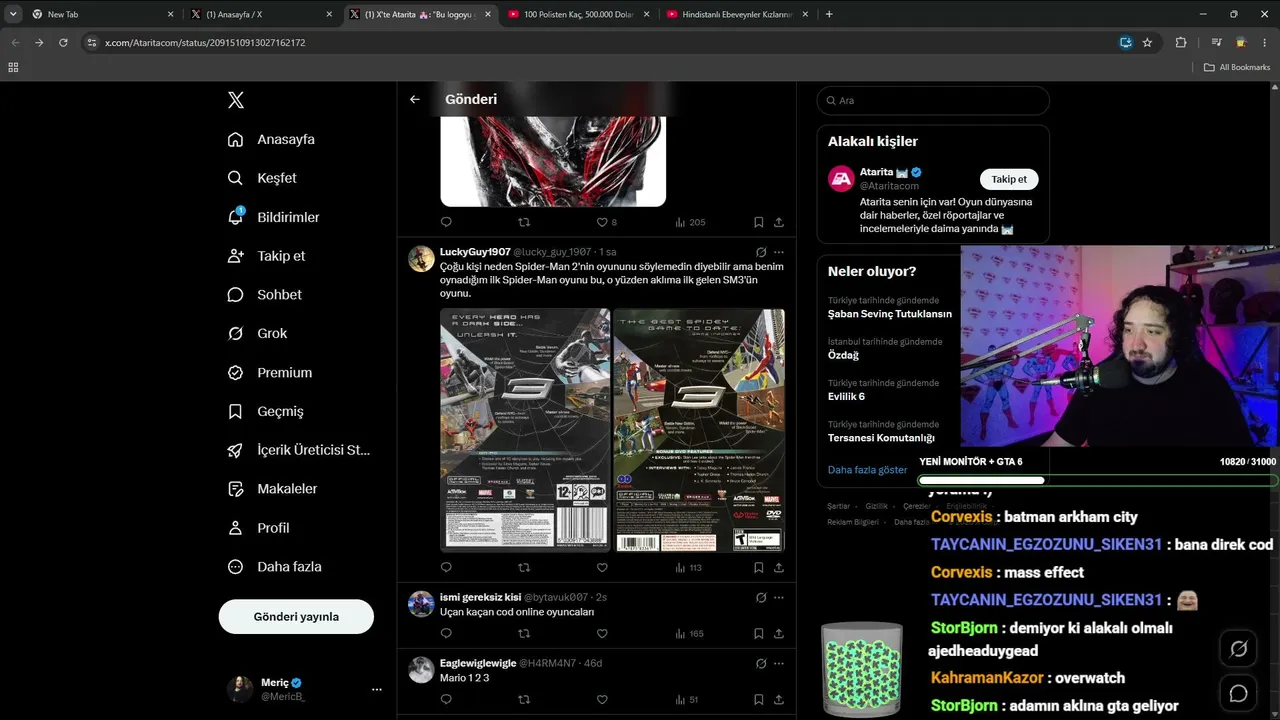Open LuckyGuy1907's profile name
Image resolution: width=1280 pixels, height=720 pixels.
coord(475,252)
